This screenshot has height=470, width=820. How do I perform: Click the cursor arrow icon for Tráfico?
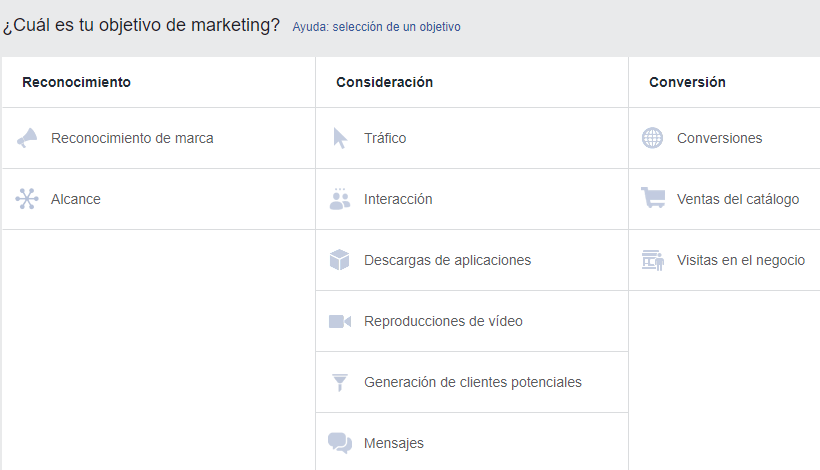[x=340, y=138]
